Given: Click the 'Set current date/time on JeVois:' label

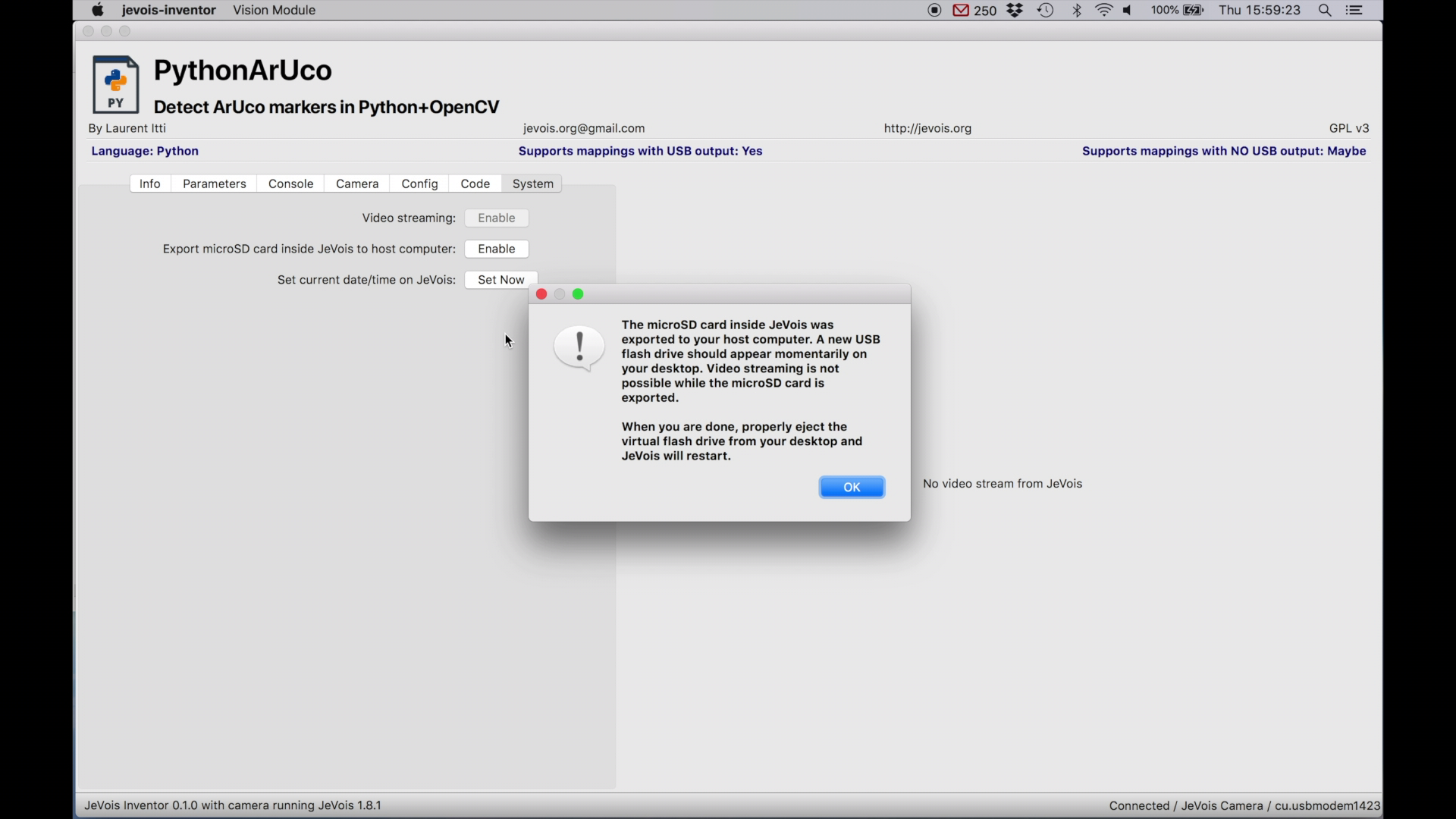Looking at the screenshot, I should (366, 281).
